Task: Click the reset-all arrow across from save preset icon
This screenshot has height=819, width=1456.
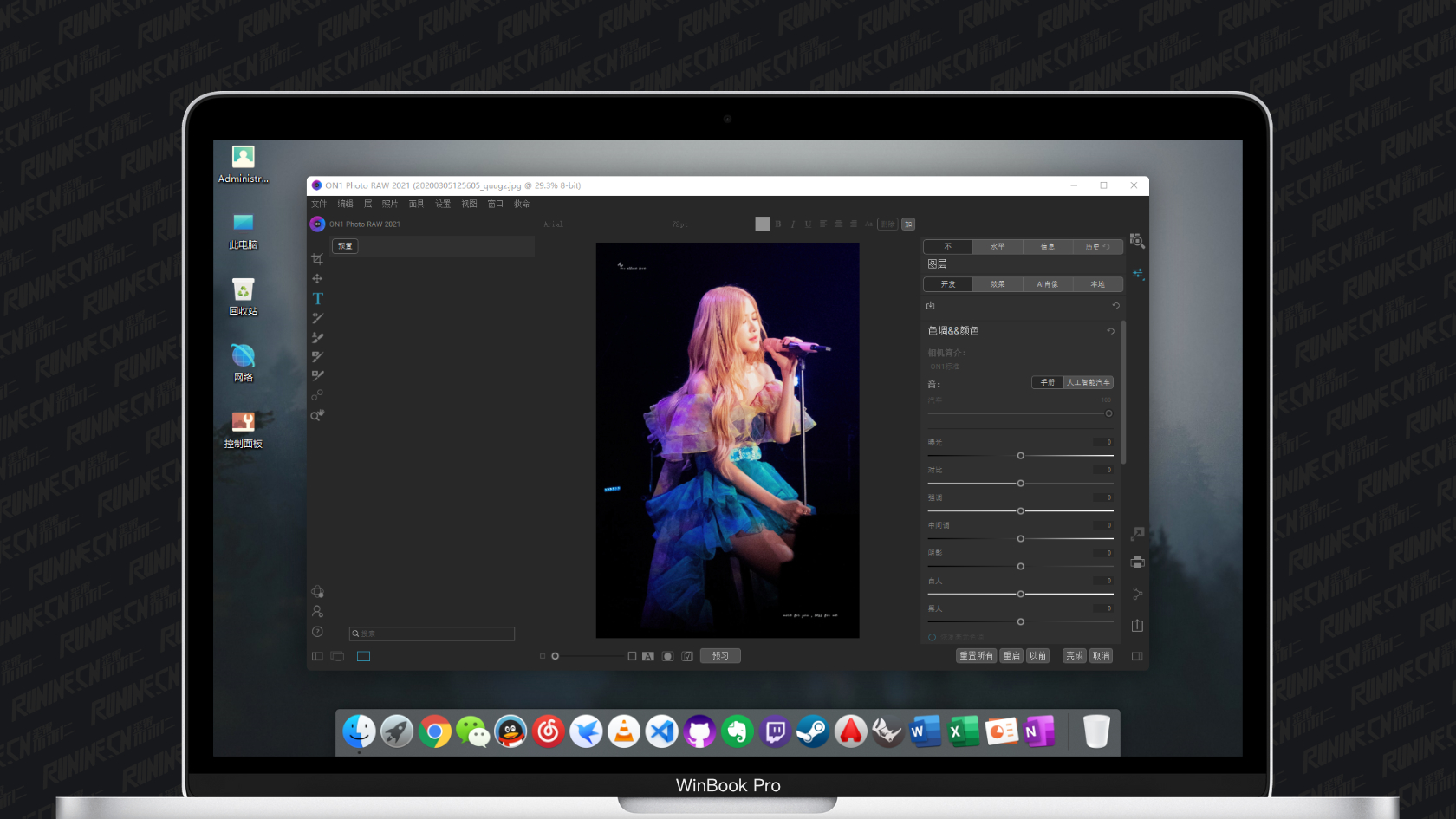Action: tap(1116, 305)
